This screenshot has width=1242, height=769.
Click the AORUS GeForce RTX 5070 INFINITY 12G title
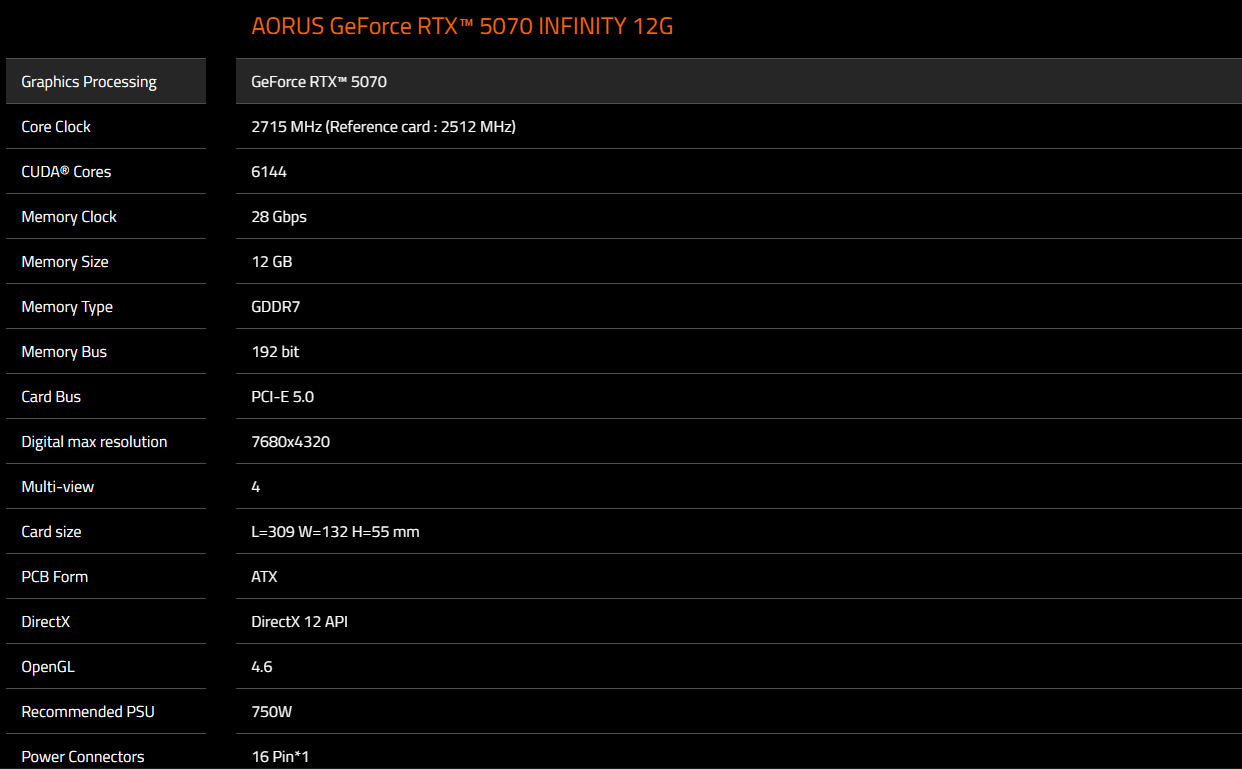(462, 26)
